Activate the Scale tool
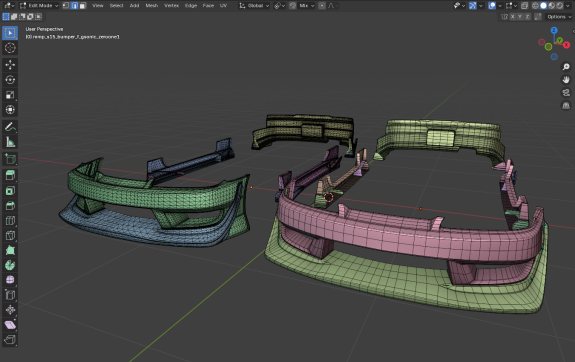This screenshot has height=362, width=575. point(10,95)
